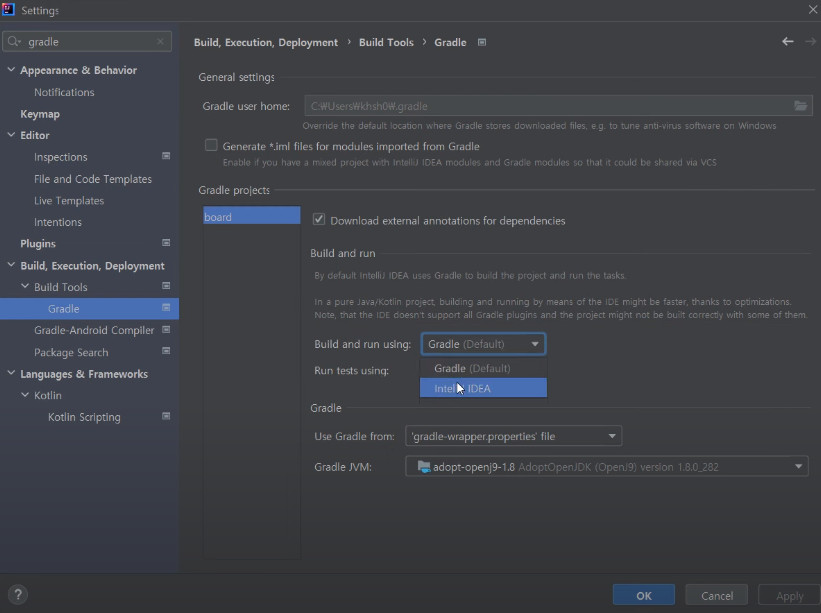Image resolution: width=821 pixels, height=613 pixels.
Task: Go back with the left arrow
Action: pyautogui.click(x=787, y=41)
